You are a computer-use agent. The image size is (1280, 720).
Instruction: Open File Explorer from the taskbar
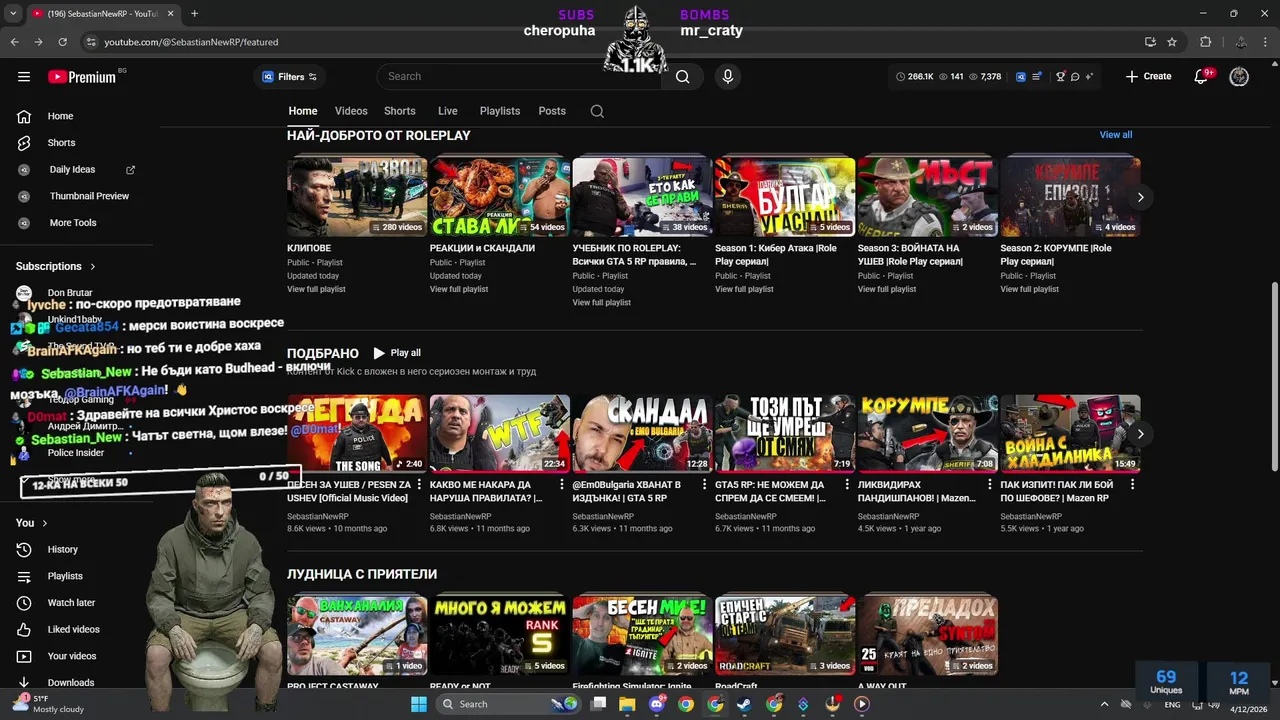tap(627, 704)
